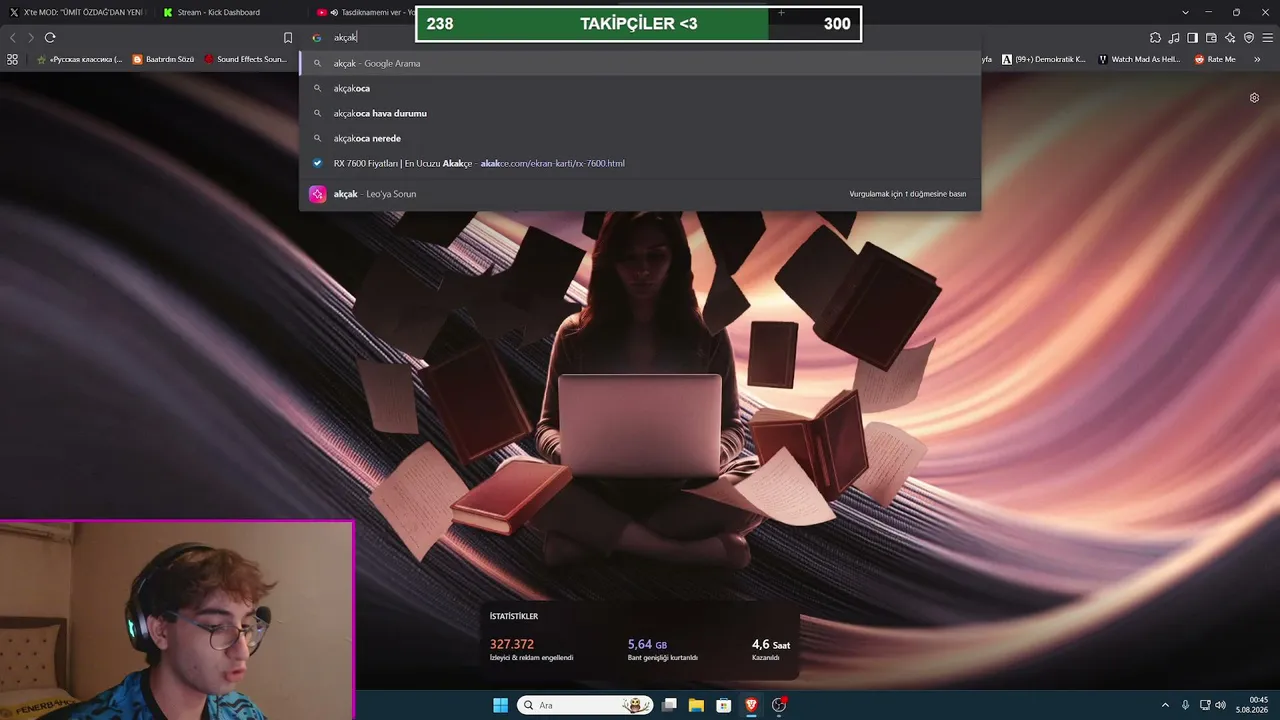The height and width of the screenshot is (720, 1280).
Task: Click the Google icon in the address bar
Action: coord(316,38)
